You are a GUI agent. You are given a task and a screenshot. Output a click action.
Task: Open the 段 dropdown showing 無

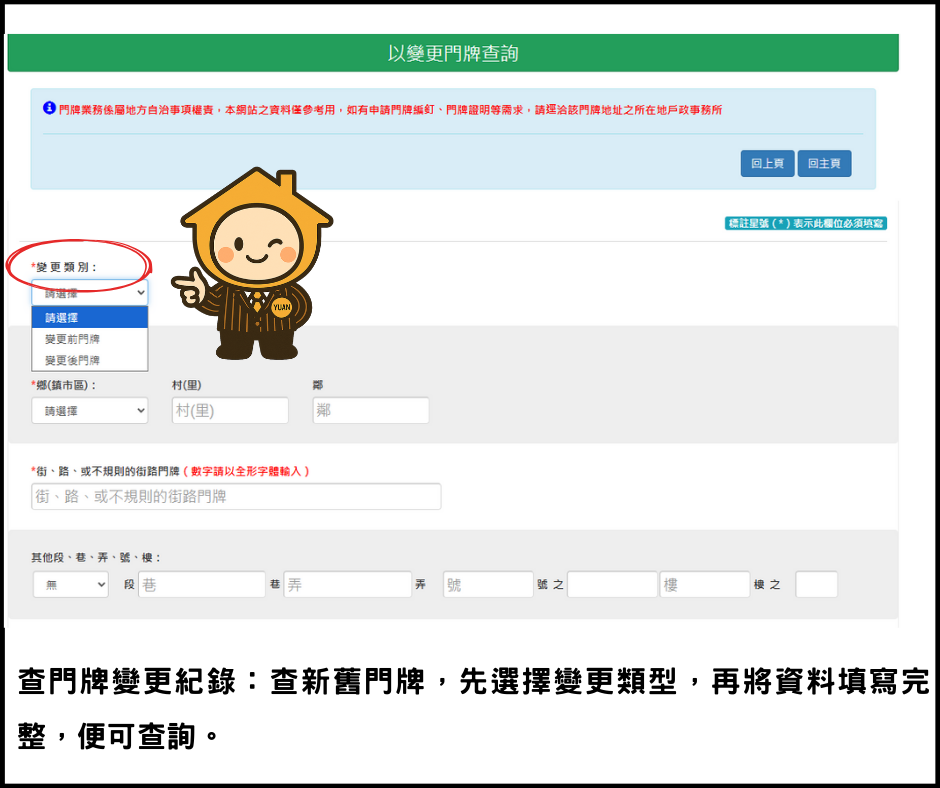[x=70, y=585]
